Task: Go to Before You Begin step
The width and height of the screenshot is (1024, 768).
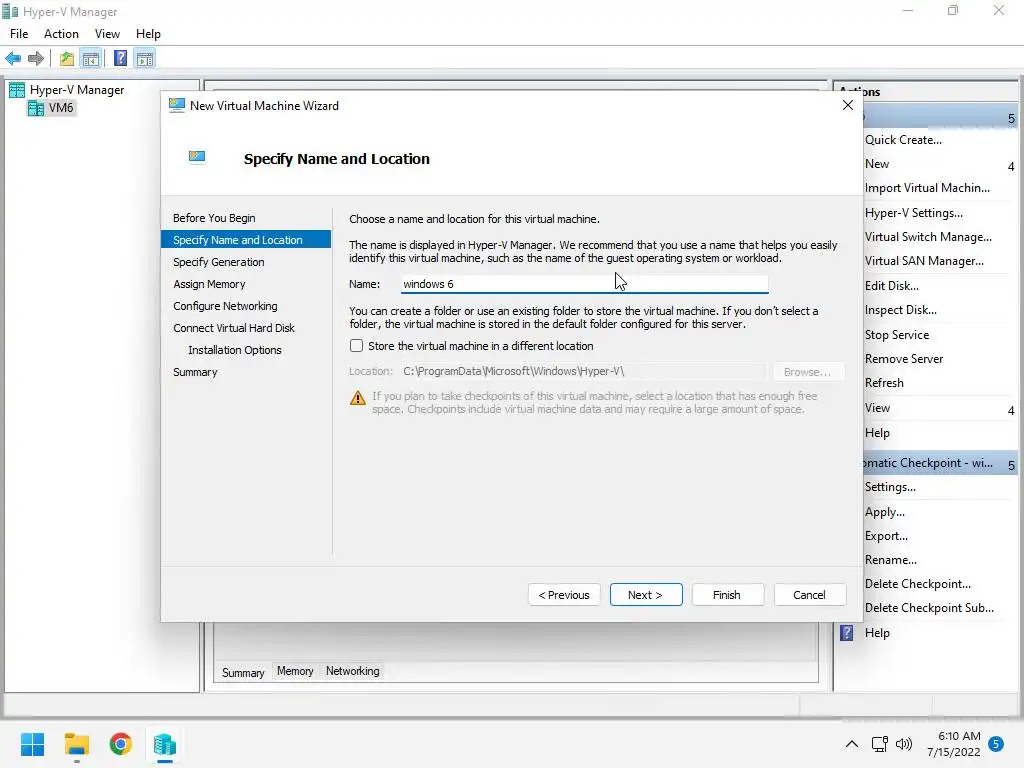Action: [214, 218]
